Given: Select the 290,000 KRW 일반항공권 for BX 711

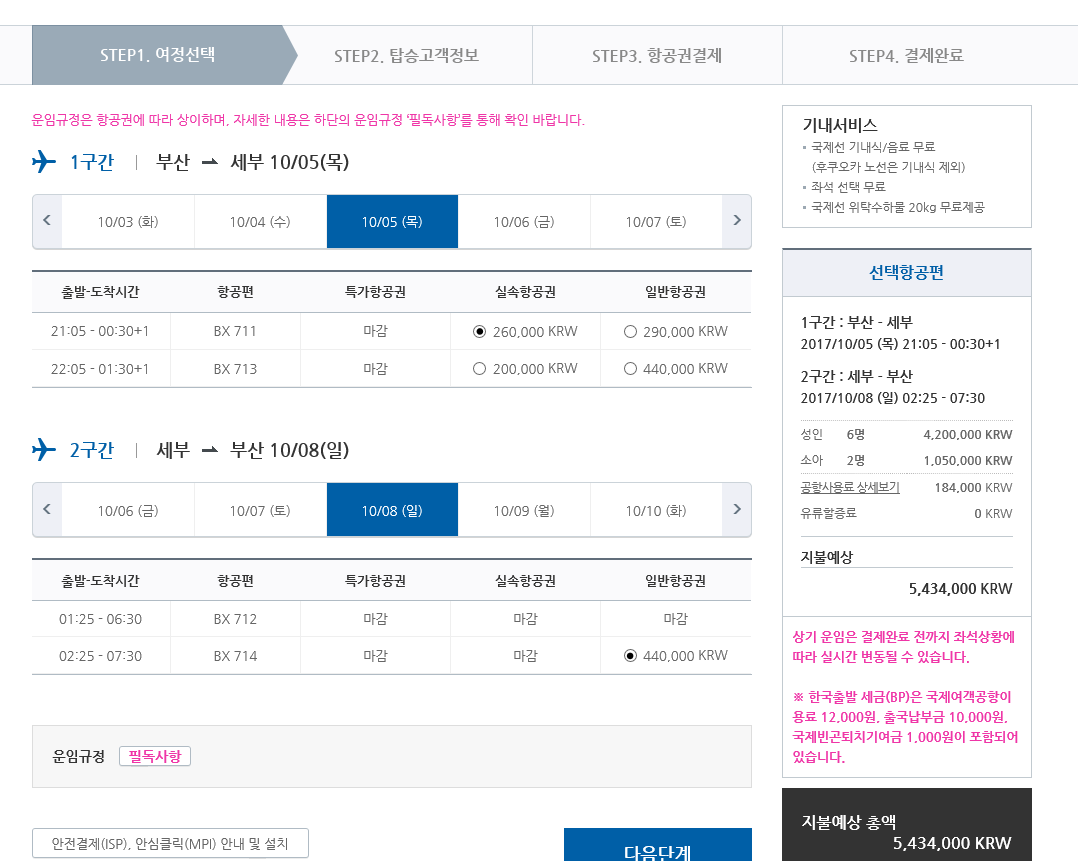Looking at the screenshot, I should [x=630, y=331].
